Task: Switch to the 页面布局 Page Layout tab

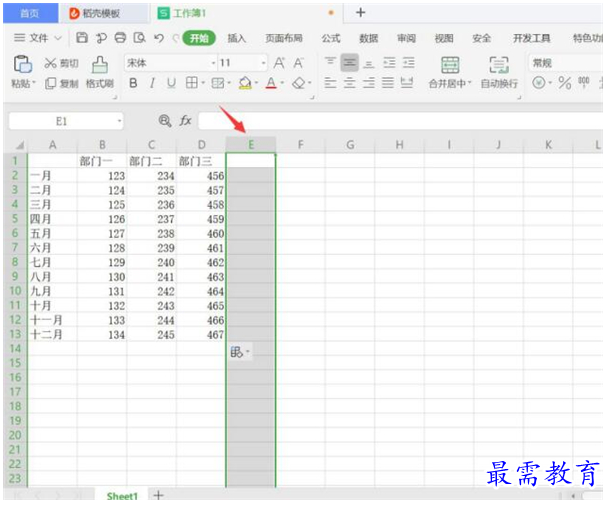Action: 284,38
